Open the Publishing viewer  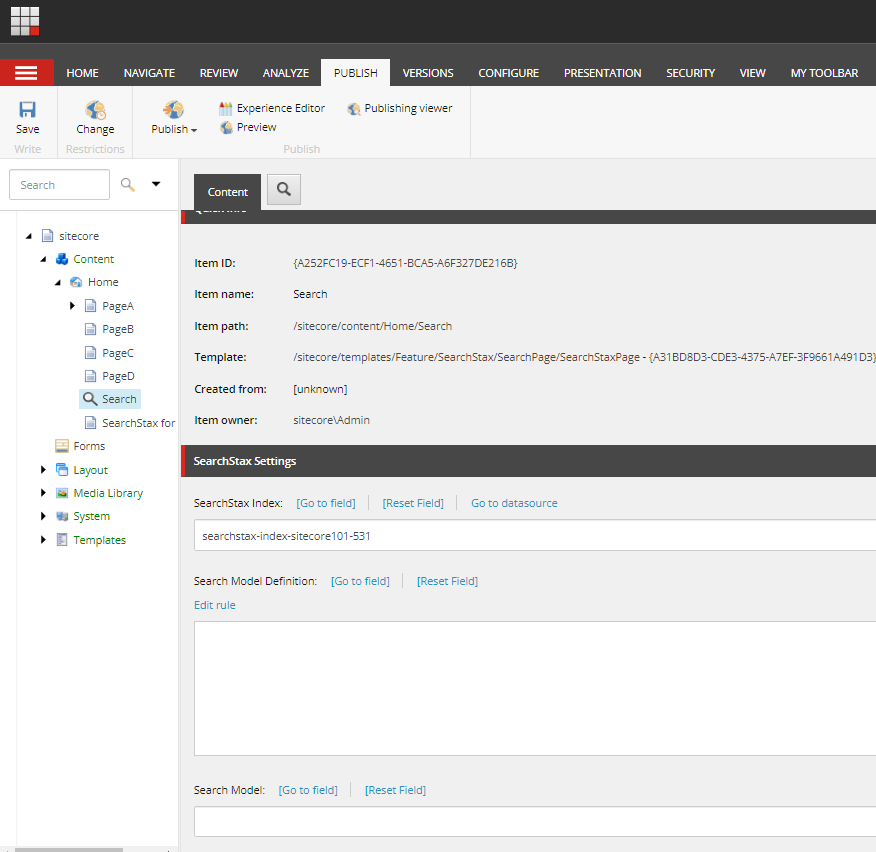(400, 108)
